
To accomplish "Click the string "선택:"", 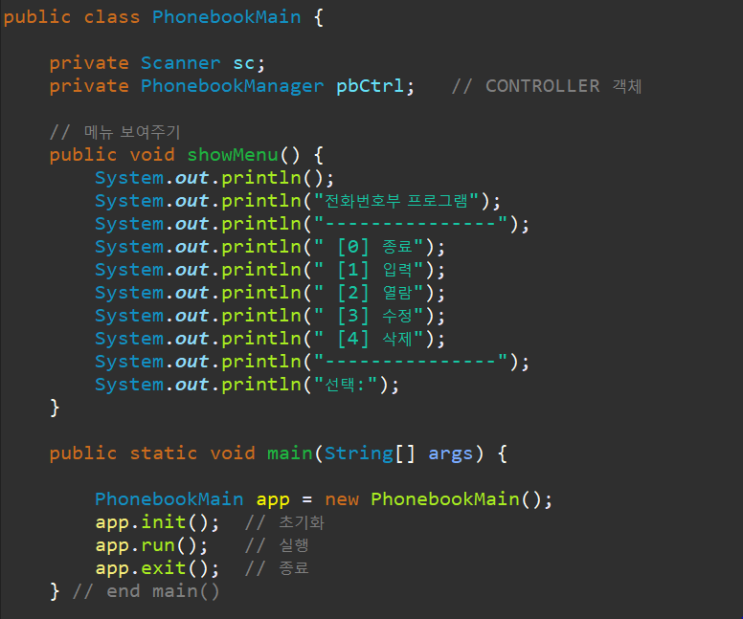I will [x=345, y=384].
